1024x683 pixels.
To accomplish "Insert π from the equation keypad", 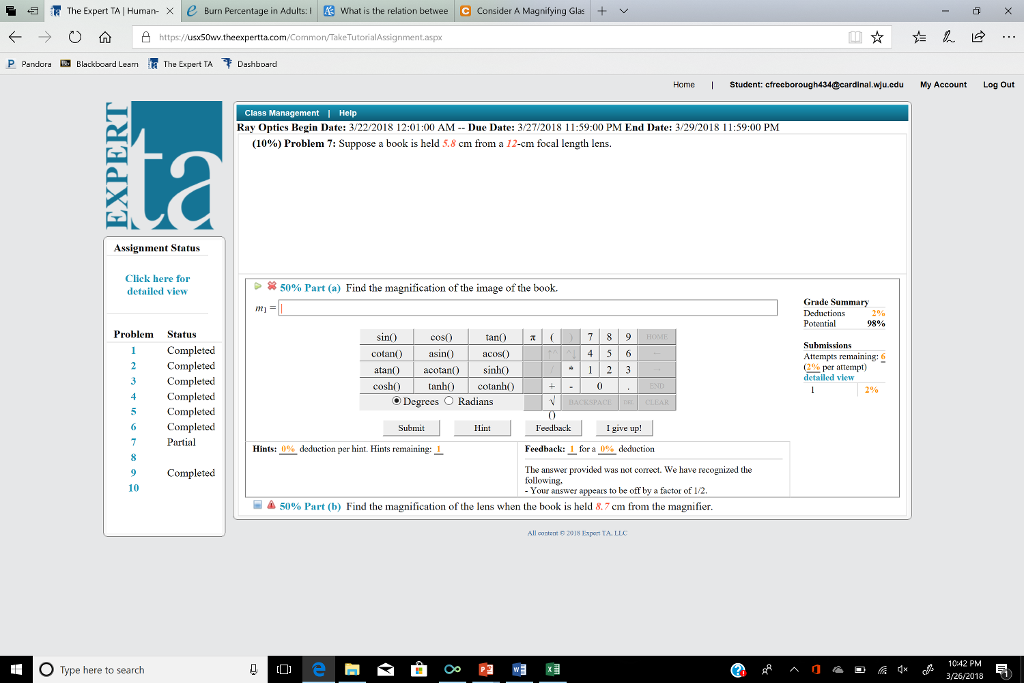I will [x=532, y=337].
